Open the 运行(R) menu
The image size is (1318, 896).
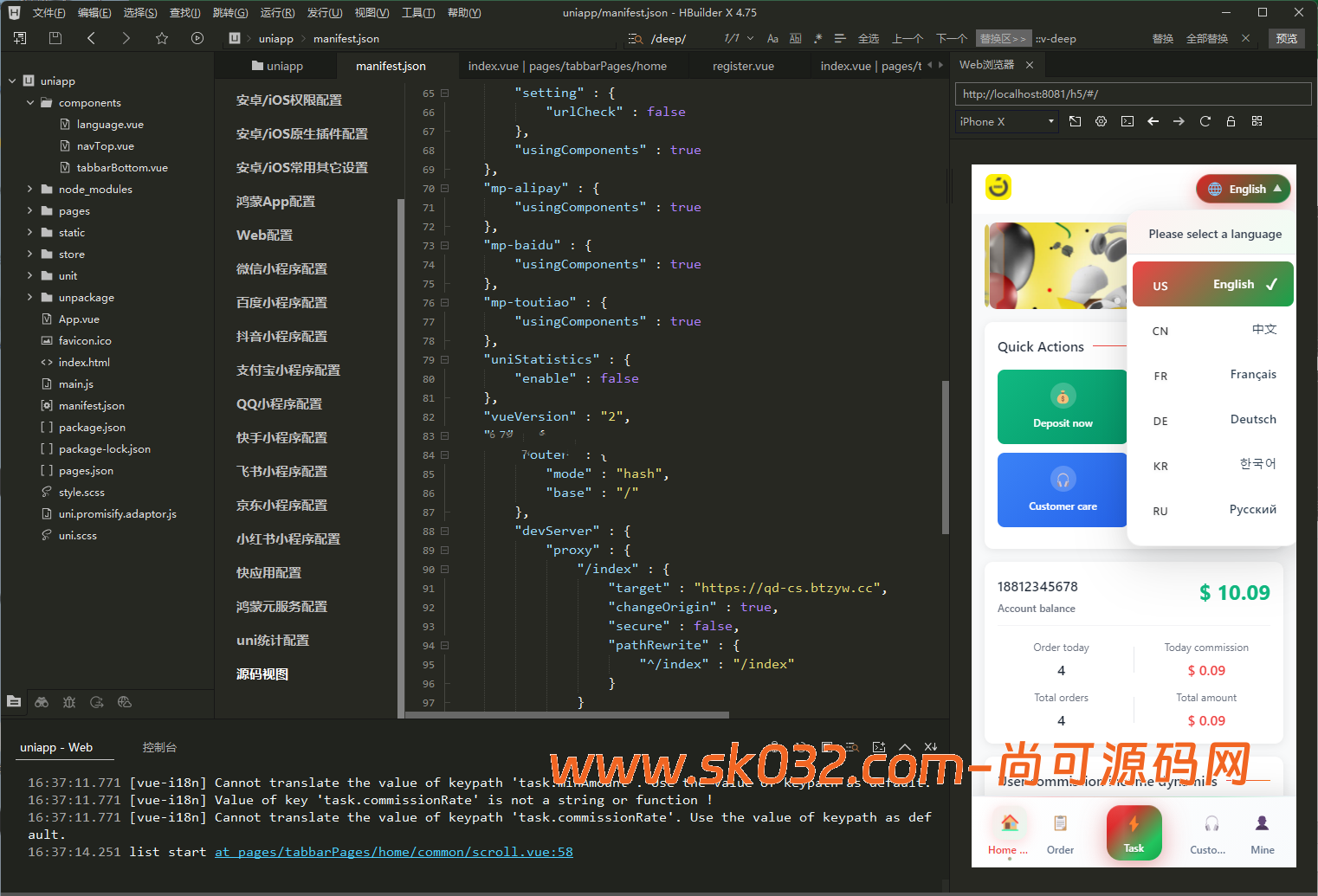pyautogui.click(x=276, y=12)
